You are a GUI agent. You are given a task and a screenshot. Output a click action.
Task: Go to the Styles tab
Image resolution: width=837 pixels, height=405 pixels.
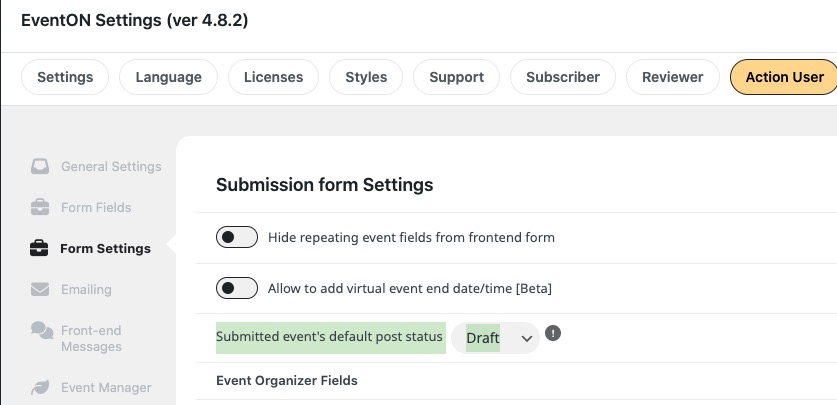pyautogui.click(x=366, y=77)
